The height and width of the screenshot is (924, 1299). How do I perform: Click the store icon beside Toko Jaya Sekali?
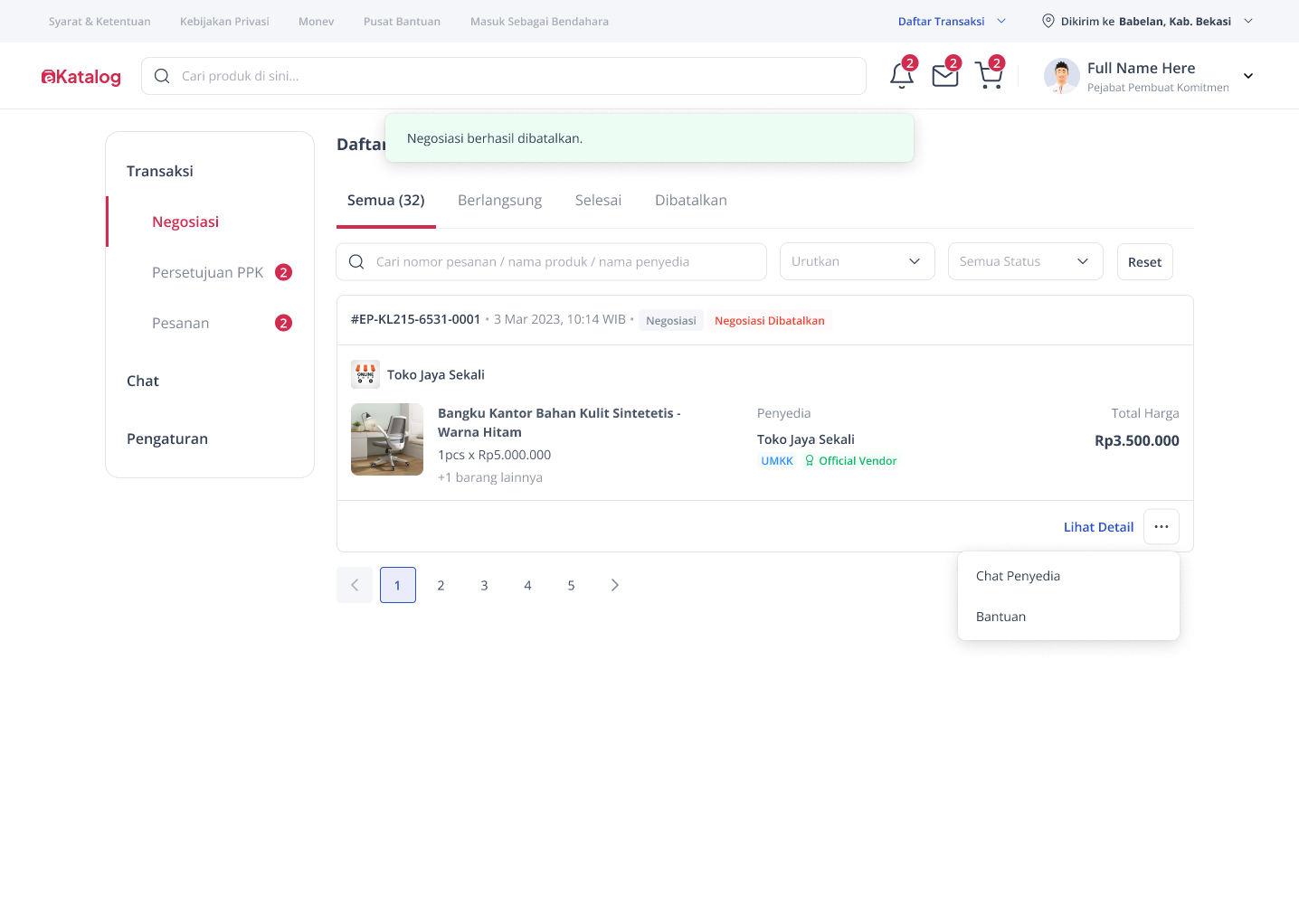pyautogui.click(x=365, y=373)
